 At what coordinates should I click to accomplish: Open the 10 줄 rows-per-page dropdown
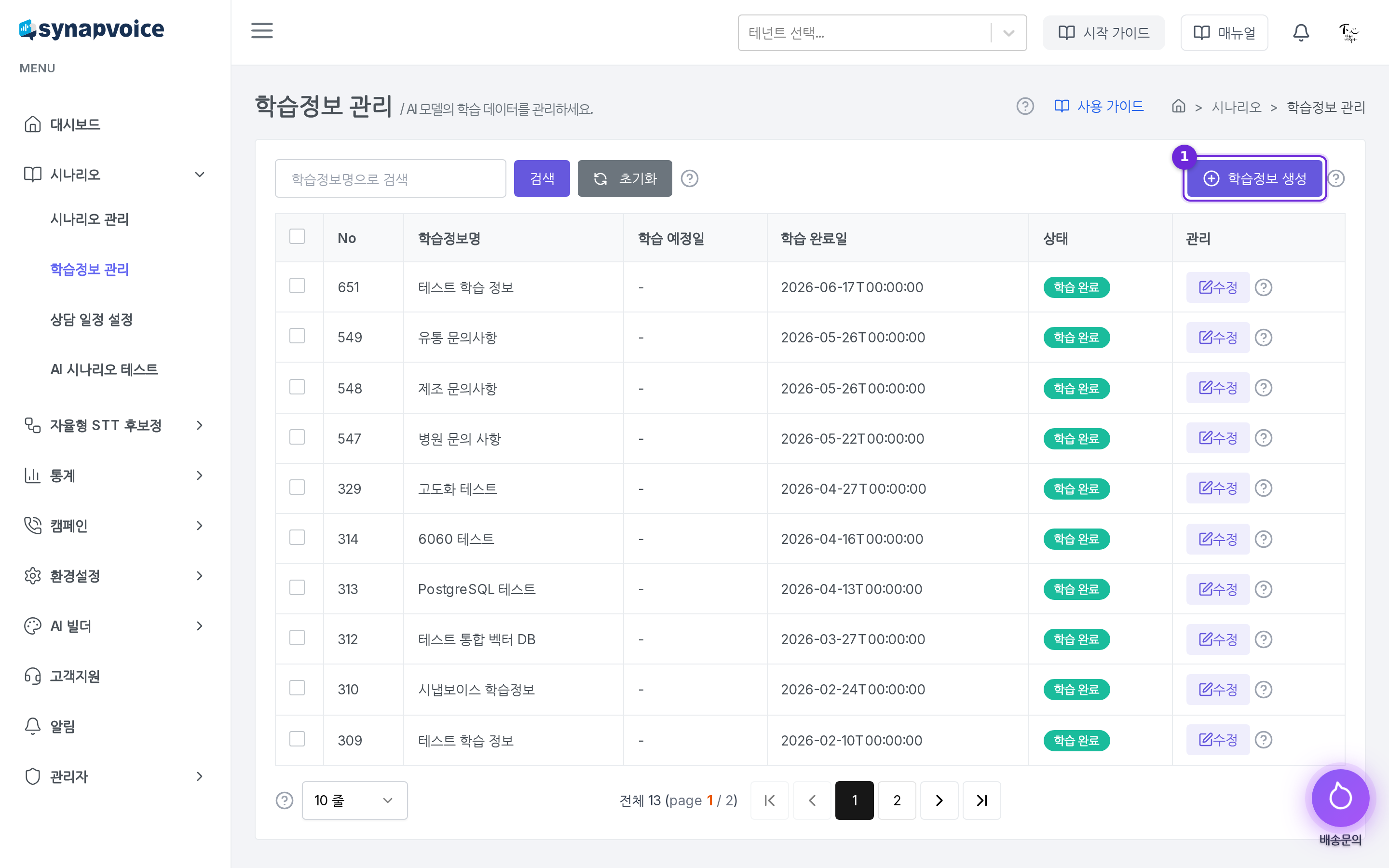click(354, 800)
